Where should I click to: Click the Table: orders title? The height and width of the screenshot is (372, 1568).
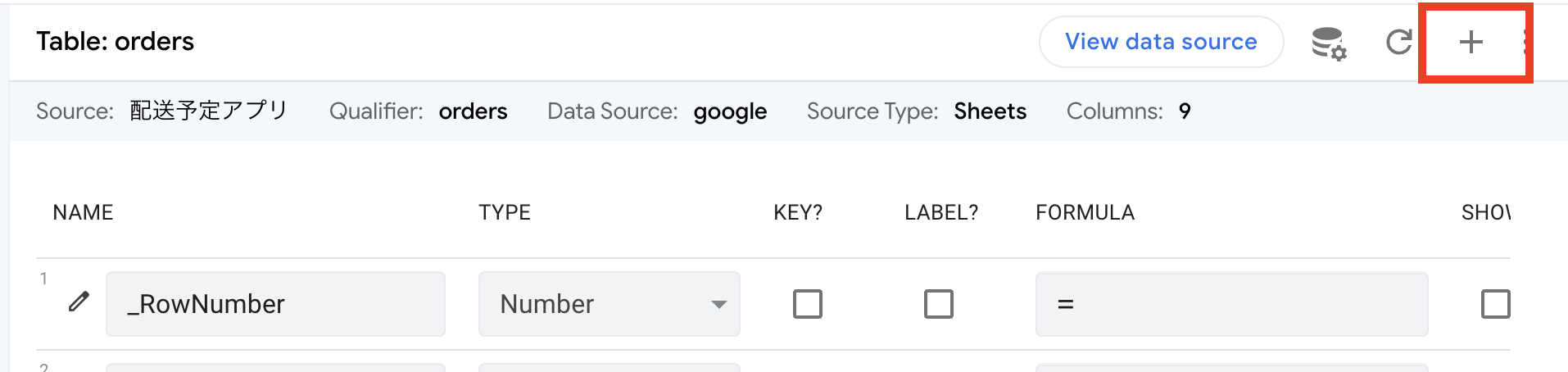116,42
